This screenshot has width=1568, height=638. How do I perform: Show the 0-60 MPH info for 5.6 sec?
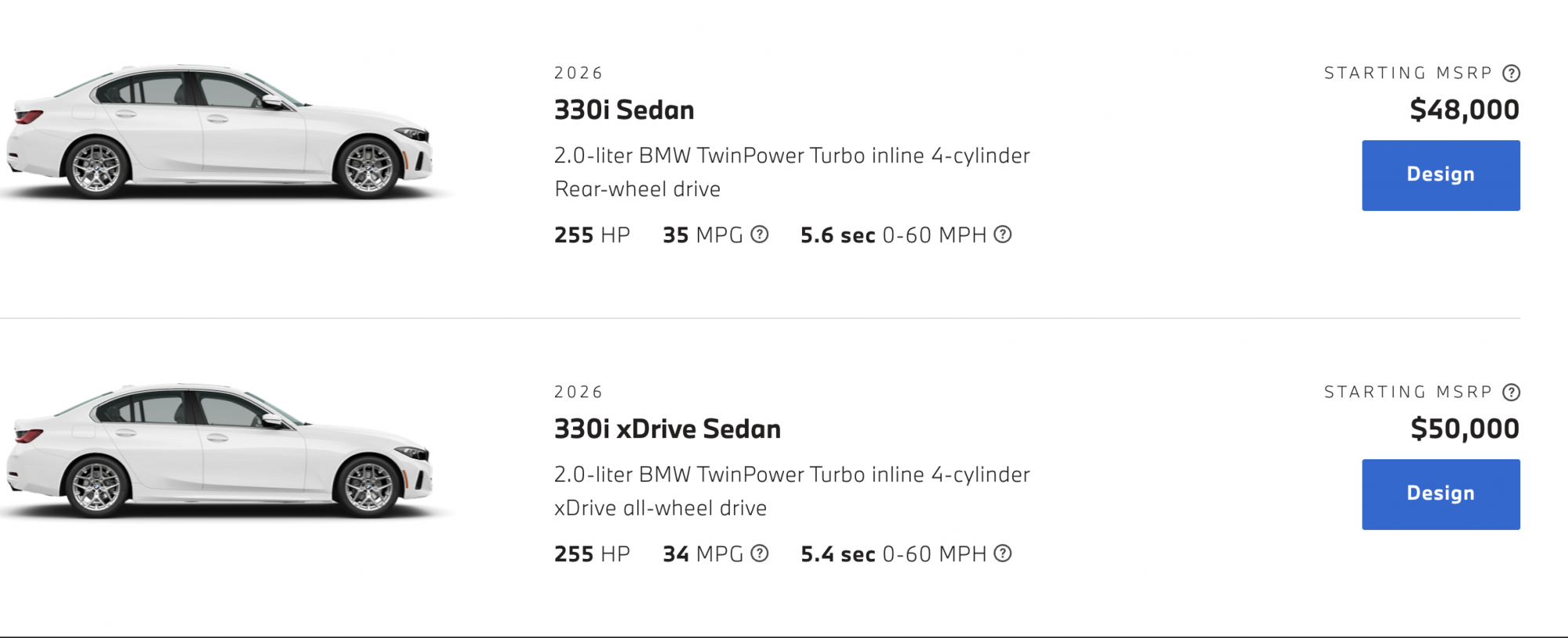pos(1002,234)
